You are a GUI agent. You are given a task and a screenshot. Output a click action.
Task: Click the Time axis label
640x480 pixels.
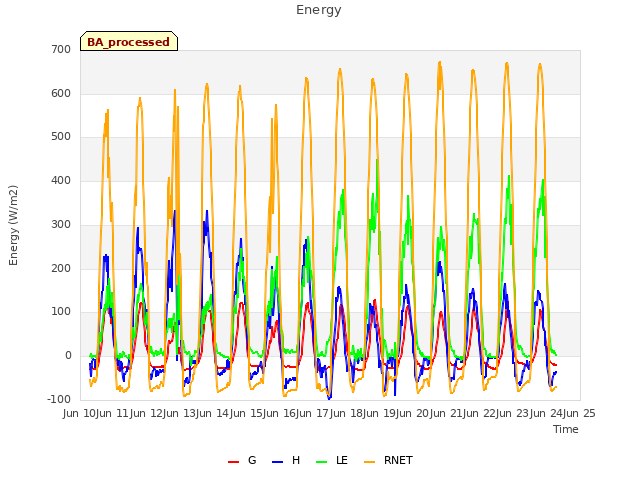(x=566, y=429)
